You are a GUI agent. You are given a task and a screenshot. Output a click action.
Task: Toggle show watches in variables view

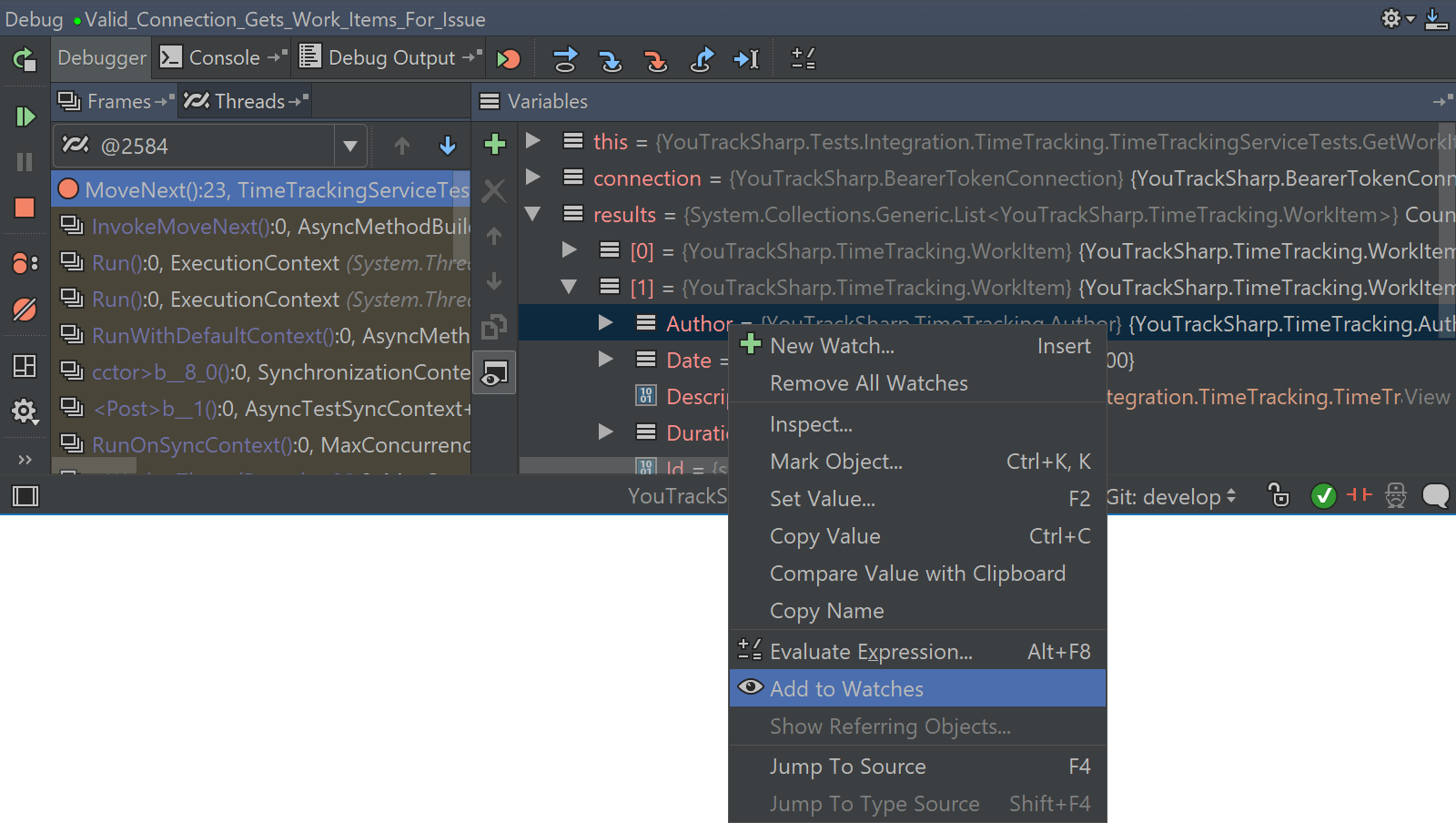[495, 372]
